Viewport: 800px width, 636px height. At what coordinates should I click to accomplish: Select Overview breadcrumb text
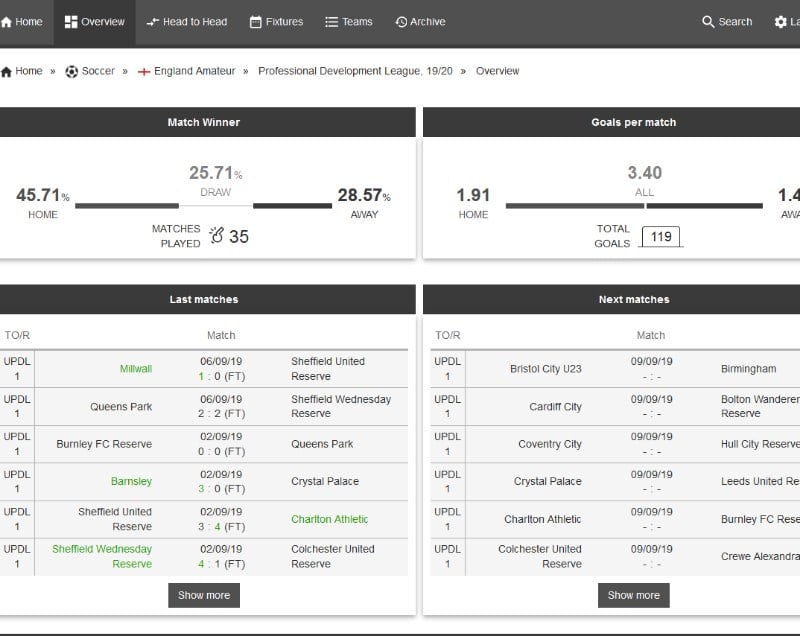tap(497, 71)
